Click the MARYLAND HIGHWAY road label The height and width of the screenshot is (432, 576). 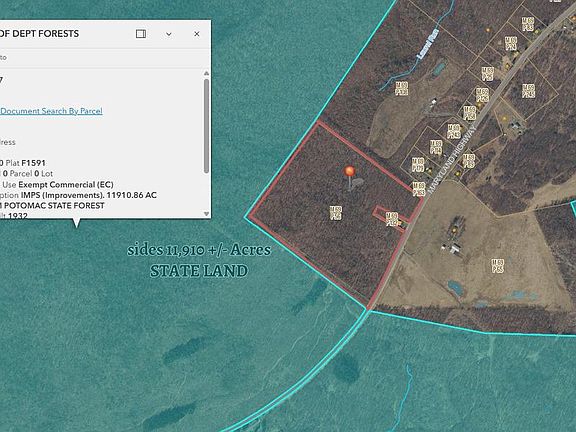pyautogui.click(x=453, y=158)
